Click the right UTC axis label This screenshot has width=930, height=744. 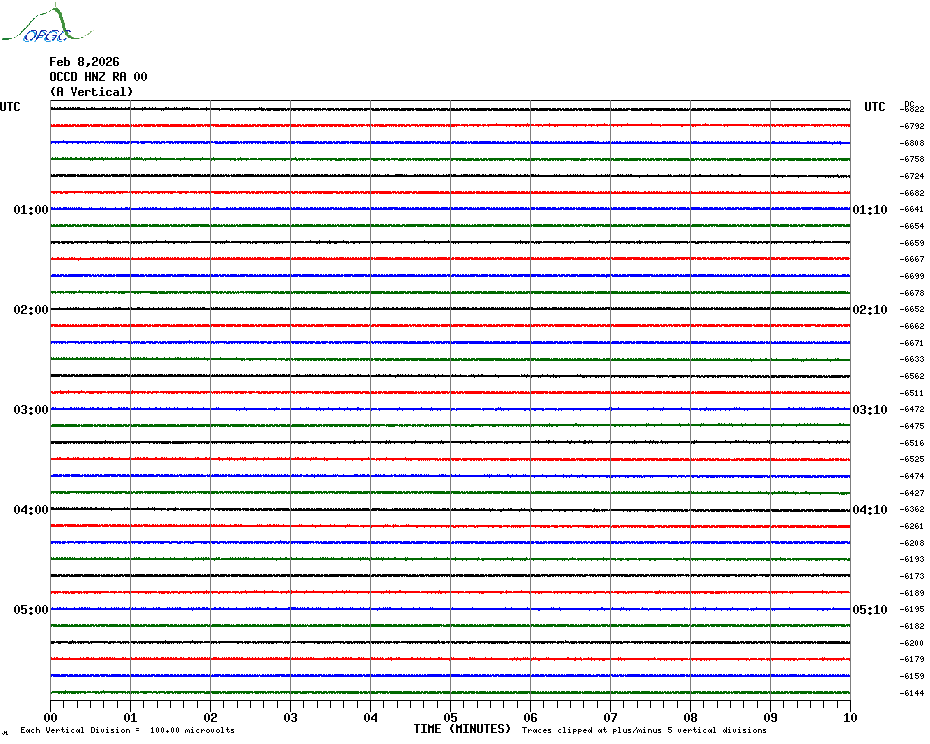[x=875, y=107]
